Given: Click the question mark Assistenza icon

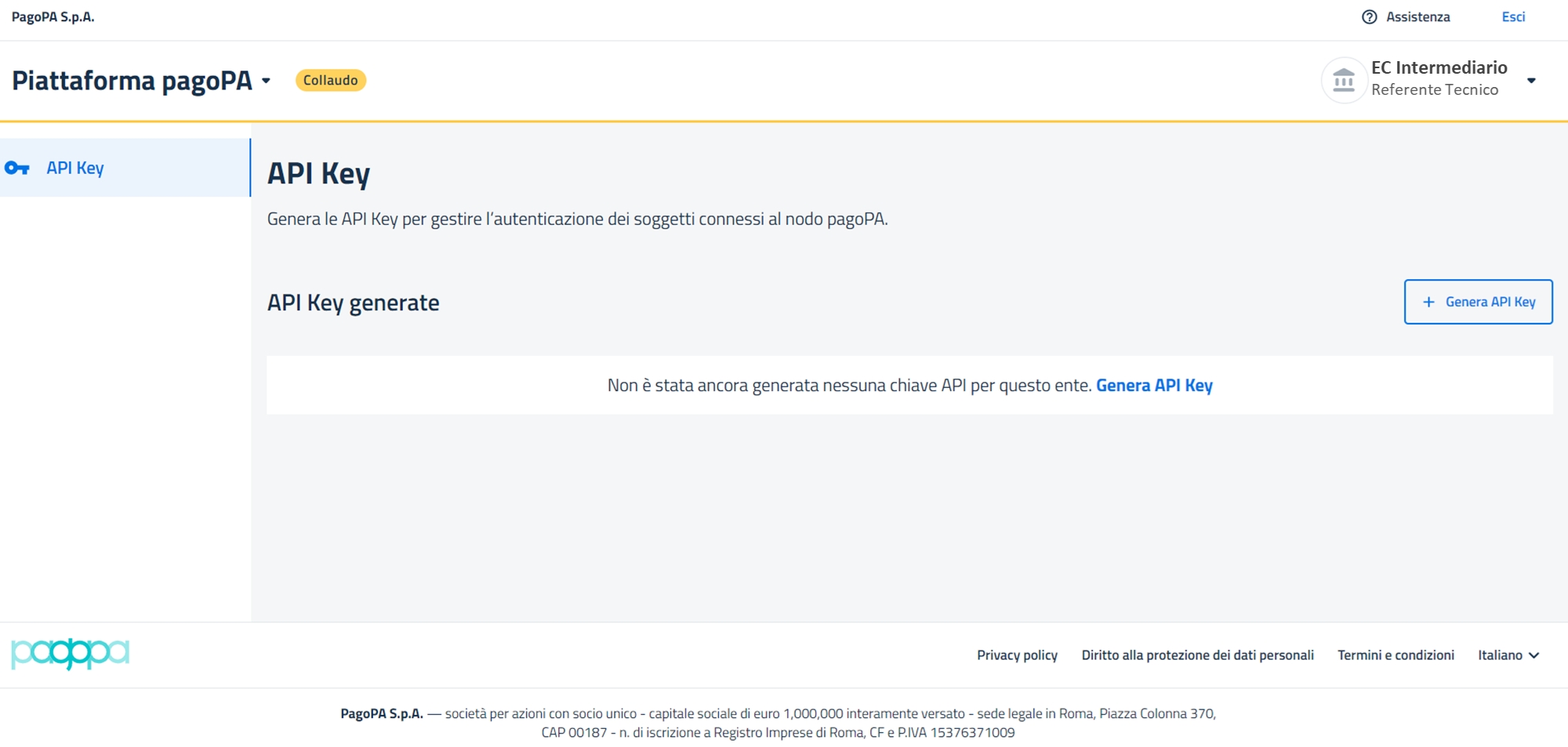Looking at the screenshot, I should coord(1369,17).
